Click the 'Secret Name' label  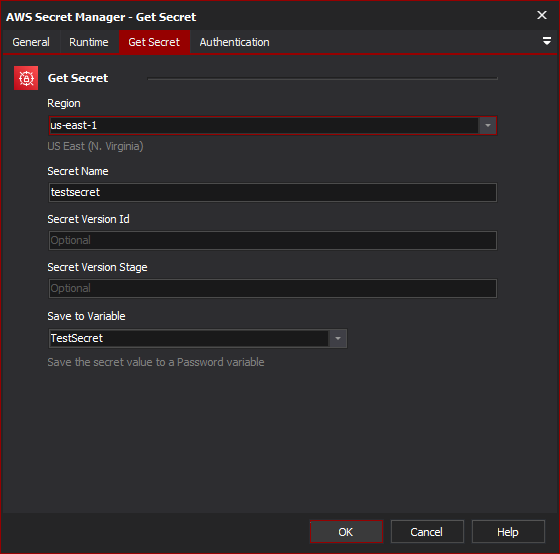[78, 171]
